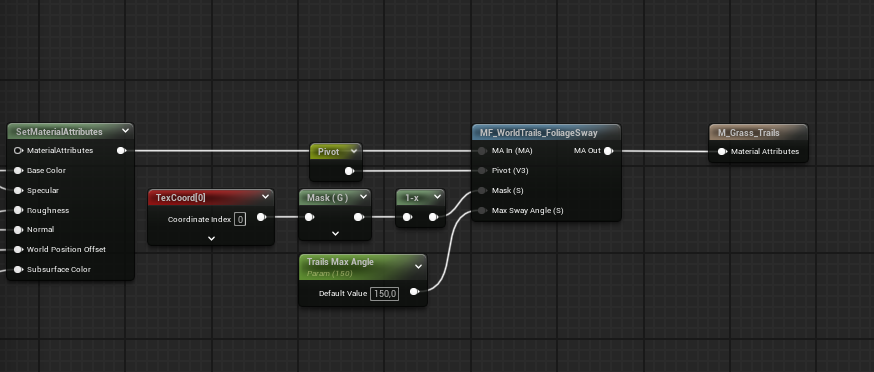The width and height of the screenshot is (874, 372).
Task: Select the Roughness input pin
Action: [x=18, y=210]
